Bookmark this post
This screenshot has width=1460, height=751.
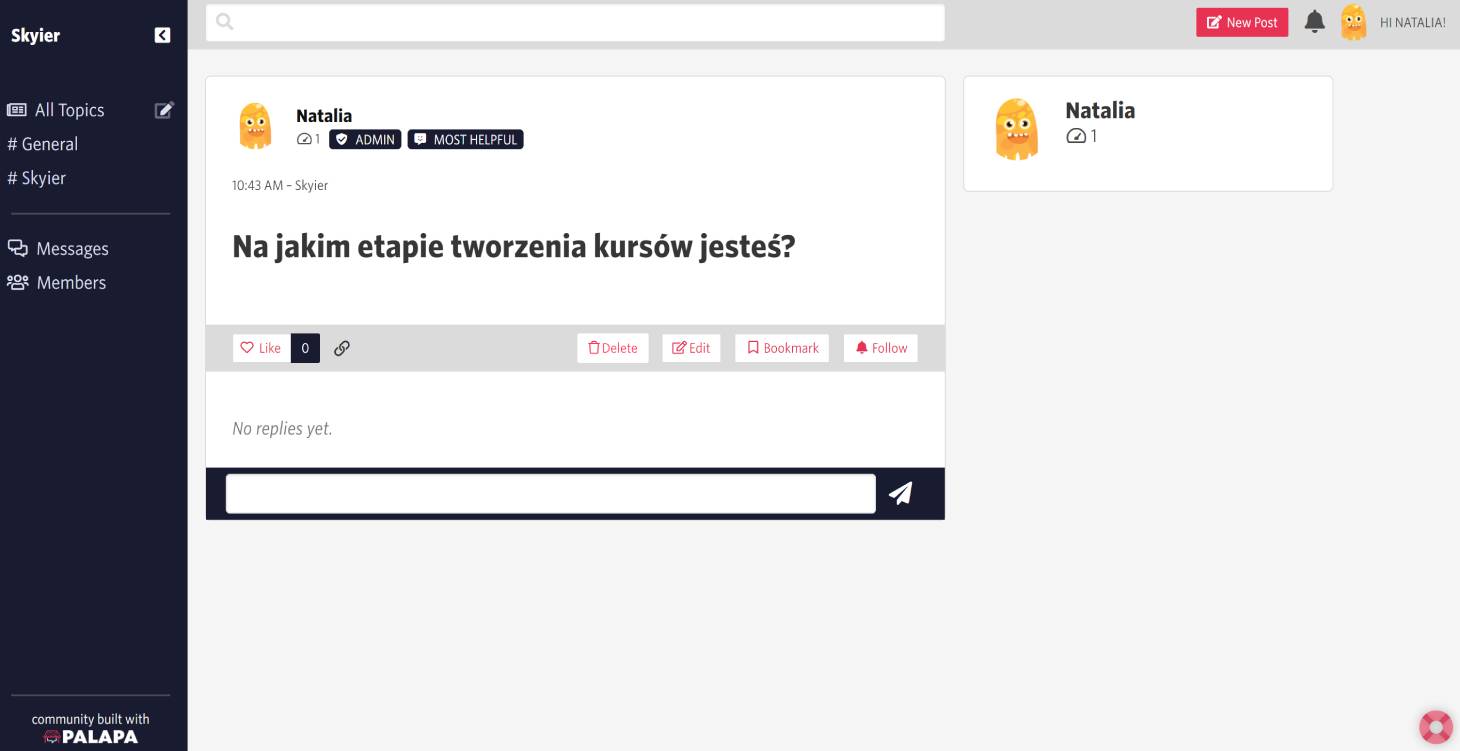(782, 348)
